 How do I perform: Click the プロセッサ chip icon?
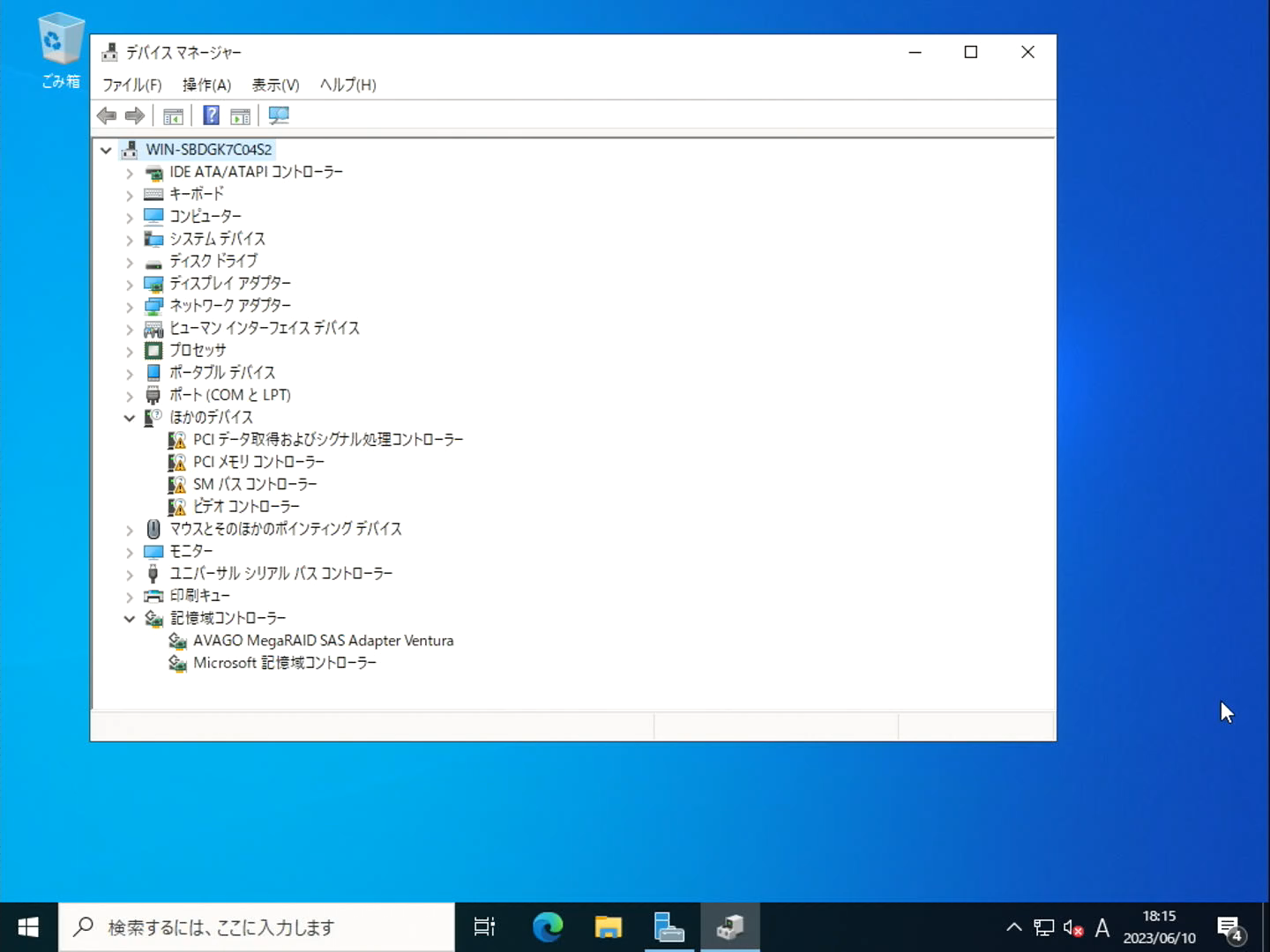(x=153, y=351)
